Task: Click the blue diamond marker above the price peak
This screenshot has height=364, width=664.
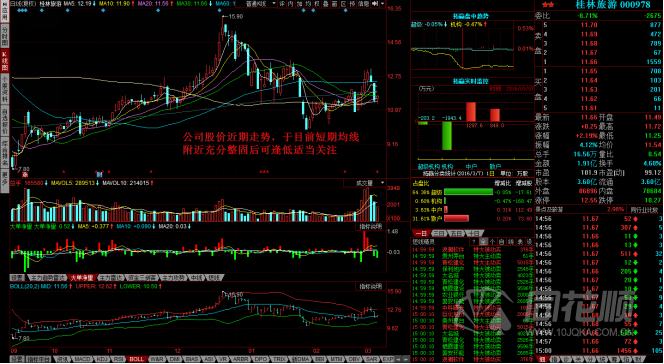Action: 219,11
